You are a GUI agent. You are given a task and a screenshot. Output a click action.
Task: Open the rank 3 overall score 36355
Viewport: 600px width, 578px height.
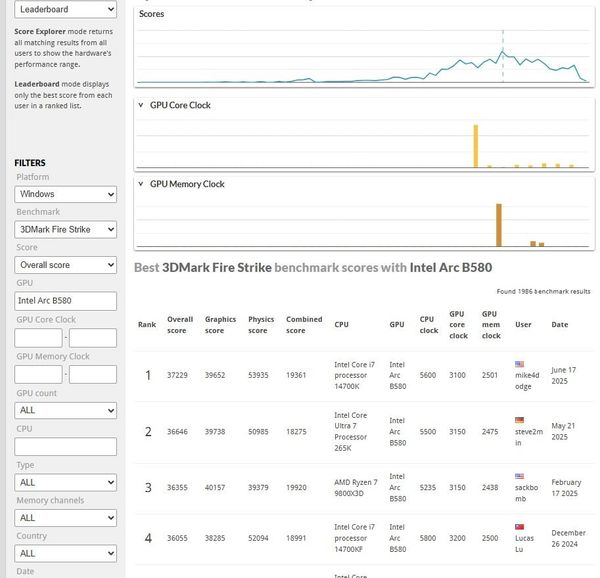[x=177, y=487]
